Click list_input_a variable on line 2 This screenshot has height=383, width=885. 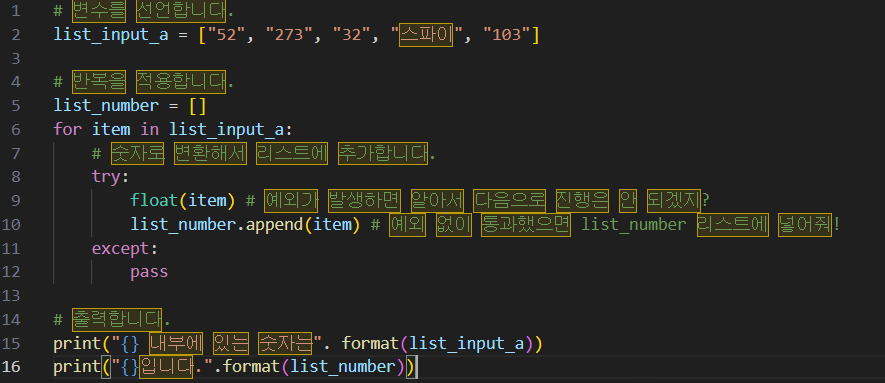click(x=111, y=34)
